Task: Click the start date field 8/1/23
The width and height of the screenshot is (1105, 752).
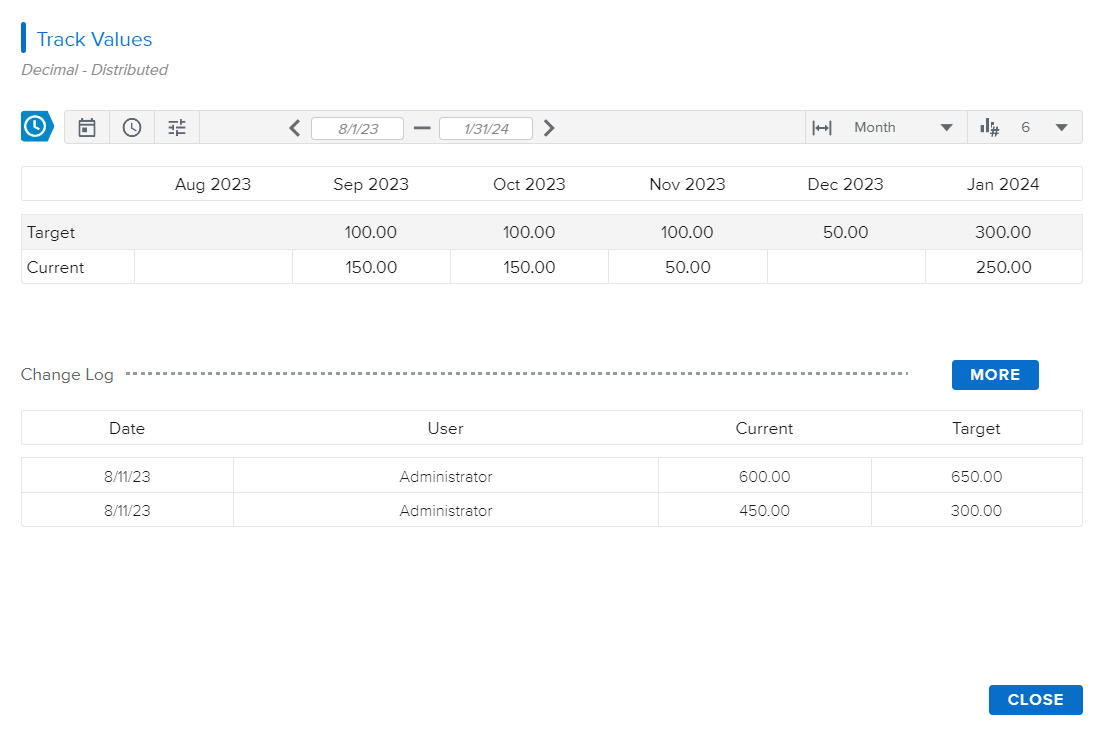Action: [x=358, y=129]
